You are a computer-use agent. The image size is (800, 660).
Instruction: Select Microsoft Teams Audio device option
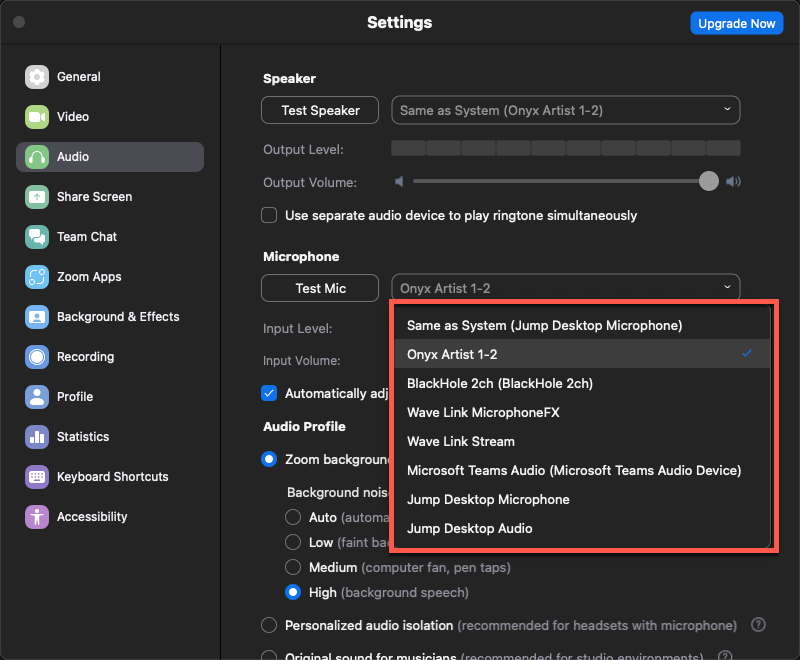point(582,470)
